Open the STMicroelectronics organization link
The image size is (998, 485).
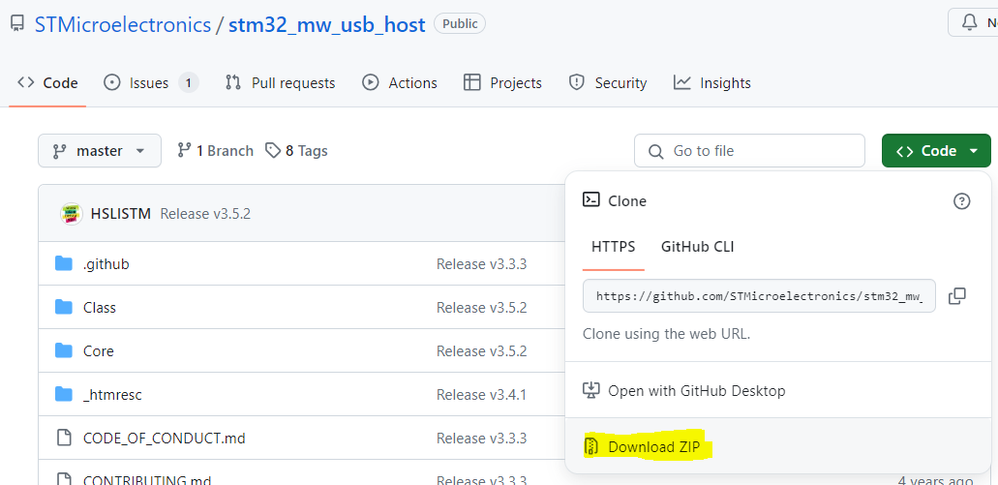122,25
